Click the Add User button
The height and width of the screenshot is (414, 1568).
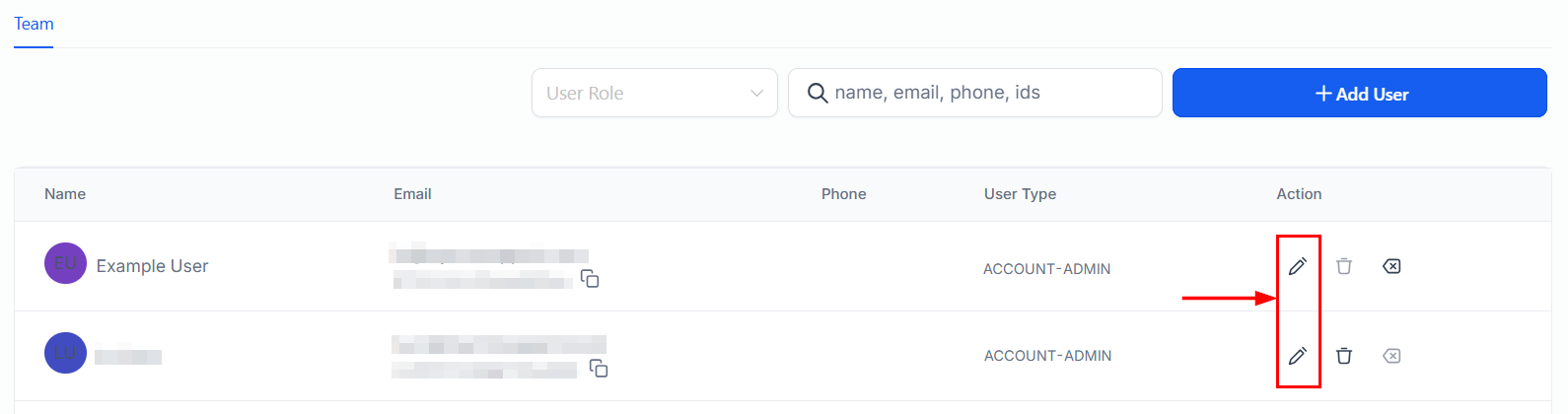pos(1359,93)
